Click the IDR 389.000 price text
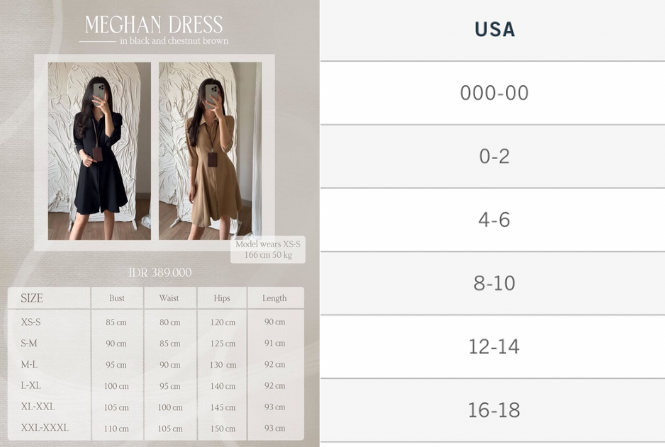This screenshot has height=447, width=665. coord(160,273)
